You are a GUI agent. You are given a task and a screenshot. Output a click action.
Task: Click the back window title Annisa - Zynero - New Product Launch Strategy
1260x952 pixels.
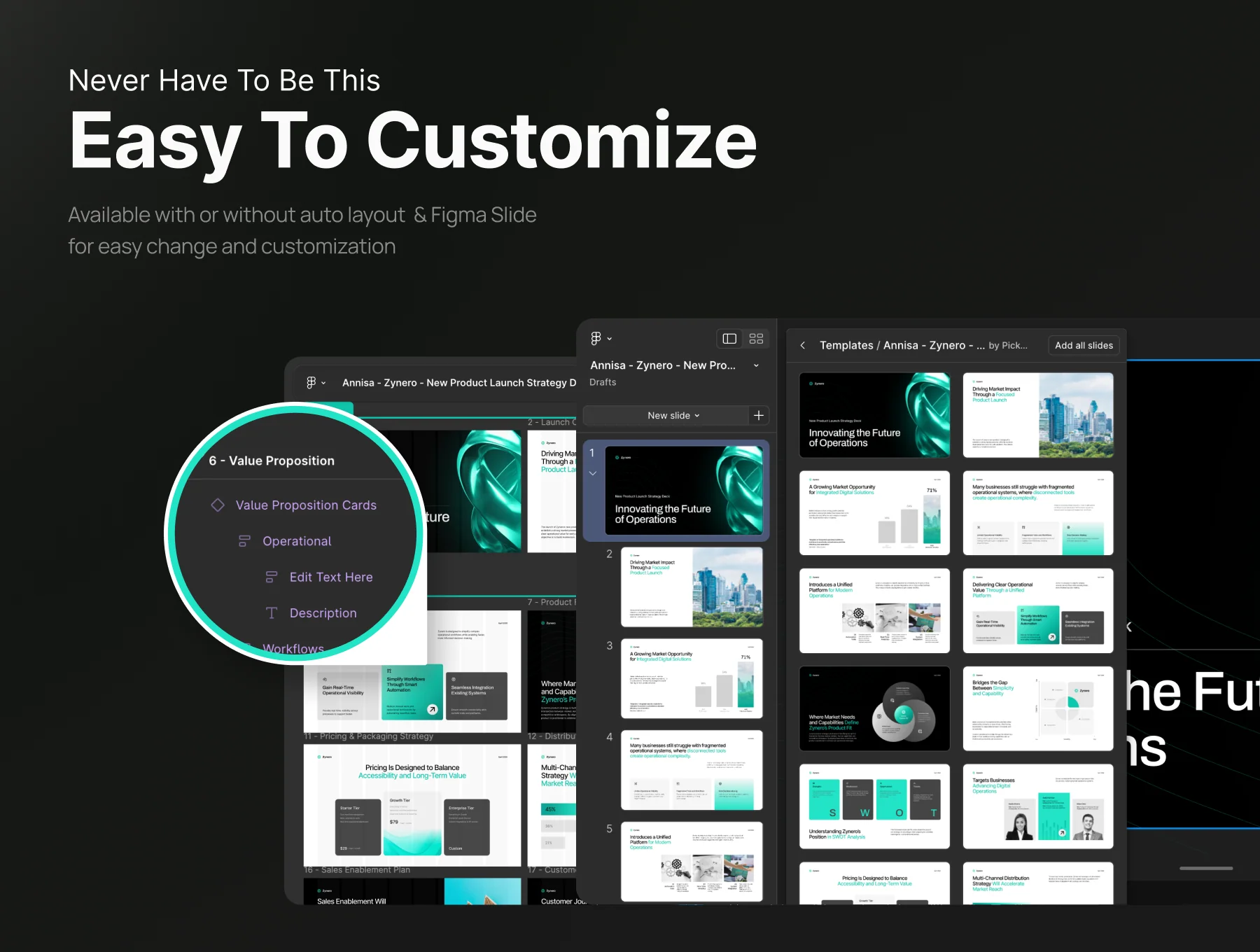459,383
